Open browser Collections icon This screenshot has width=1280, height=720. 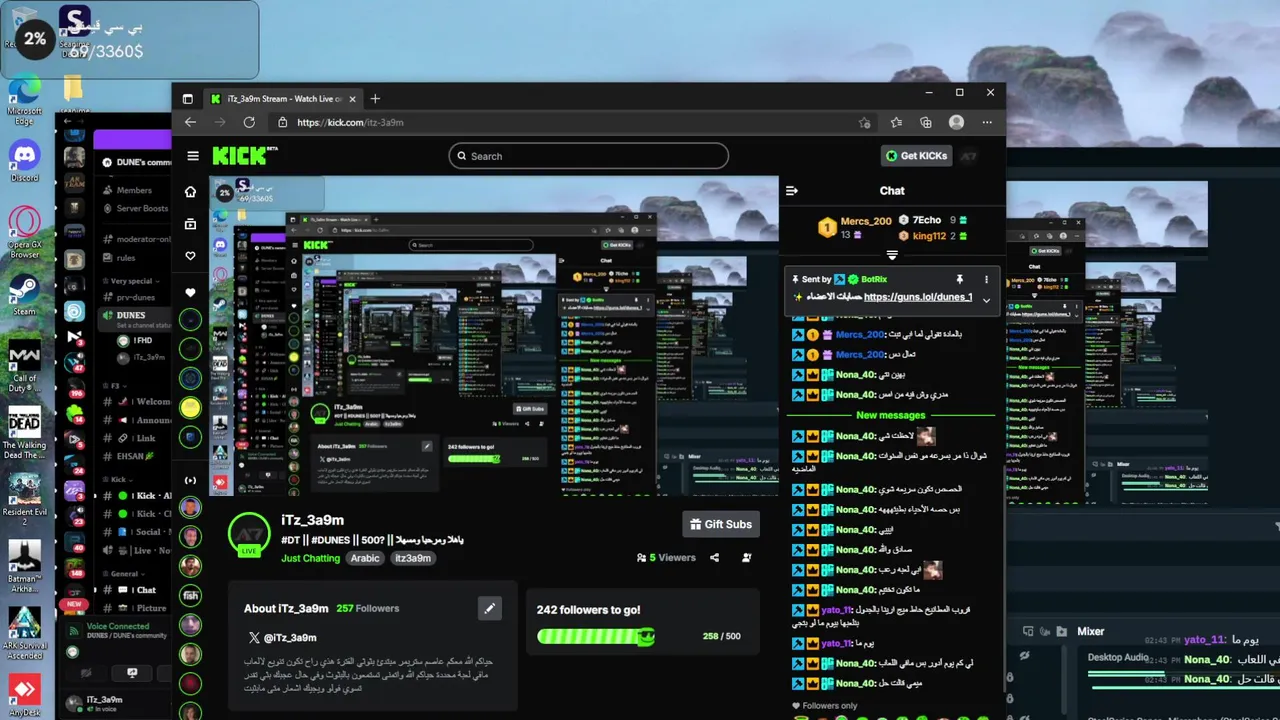926,122
